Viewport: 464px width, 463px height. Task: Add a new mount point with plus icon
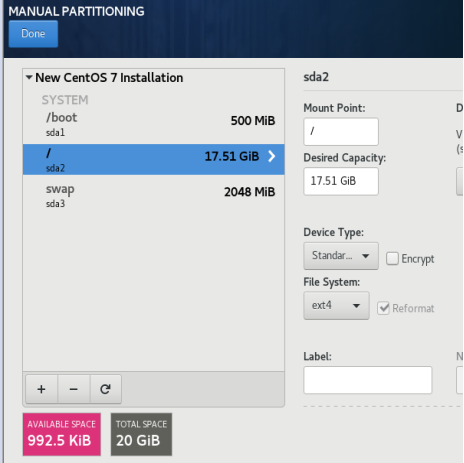click(x=41, y=389)
